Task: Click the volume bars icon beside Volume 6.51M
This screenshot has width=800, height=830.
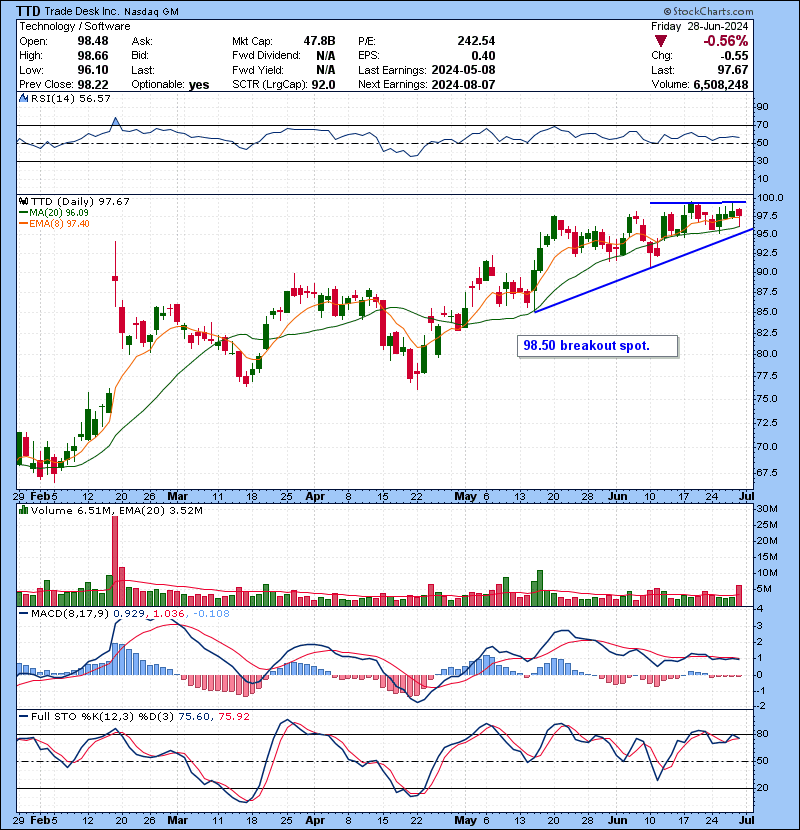Action: pyautogui.click(x=23, y=510)
